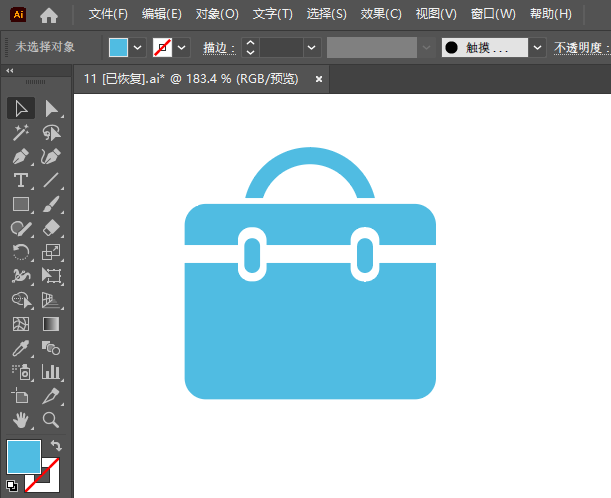Click the none stroke swatch in control bar
Image resolution: width=611 pixels, height=498 pixels.
pos(162,48)
